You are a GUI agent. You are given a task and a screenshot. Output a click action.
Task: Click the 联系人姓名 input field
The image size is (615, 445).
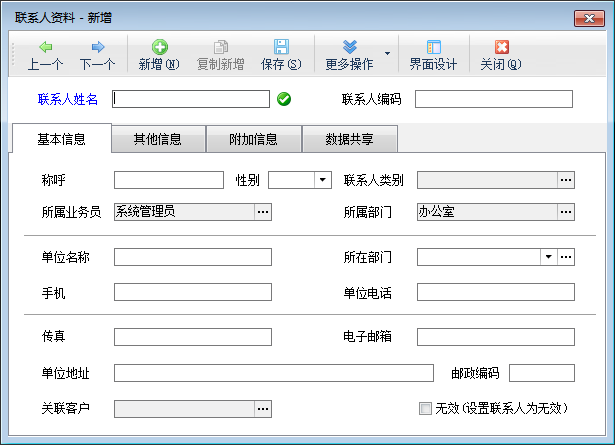coord(191,99)
